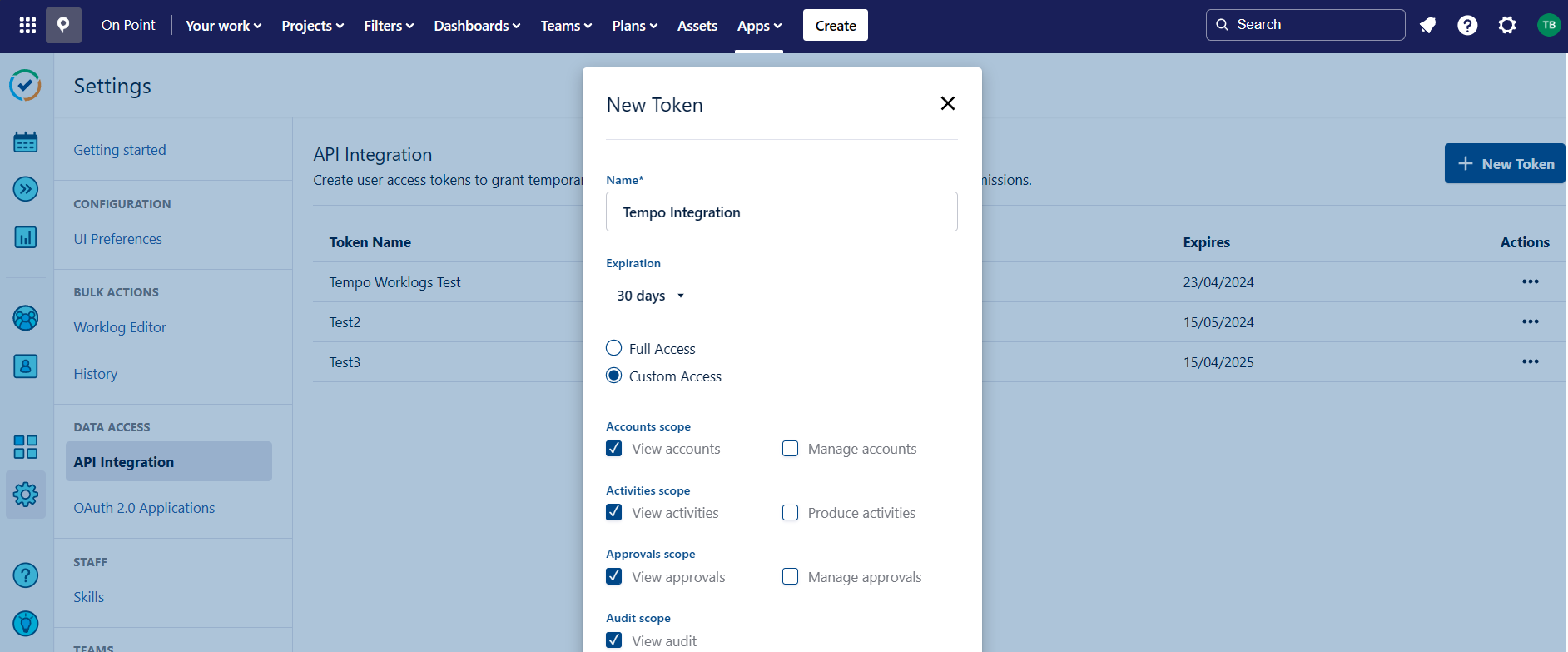Open the Jira app switcher grid icon
Screen dimensions: 1568x652
coord(27,26)
